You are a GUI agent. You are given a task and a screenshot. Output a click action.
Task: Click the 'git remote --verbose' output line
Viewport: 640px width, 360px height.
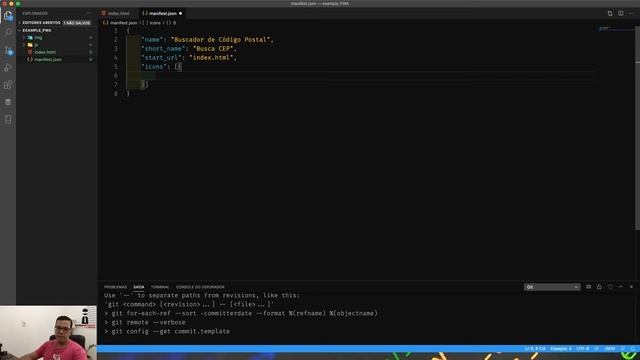click(x=144, y=322)
